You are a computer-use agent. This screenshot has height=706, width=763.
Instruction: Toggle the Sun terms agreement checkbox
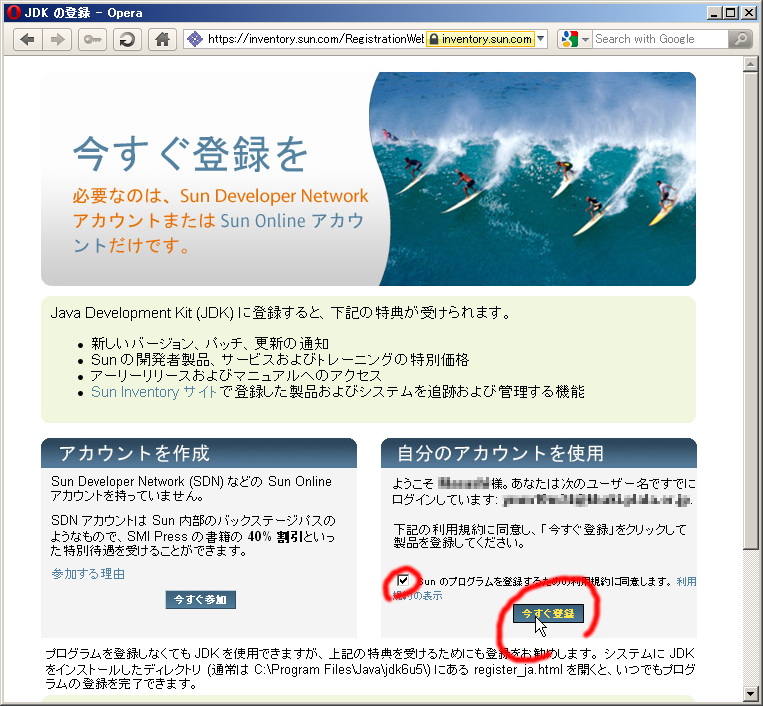tap(403, 580)
